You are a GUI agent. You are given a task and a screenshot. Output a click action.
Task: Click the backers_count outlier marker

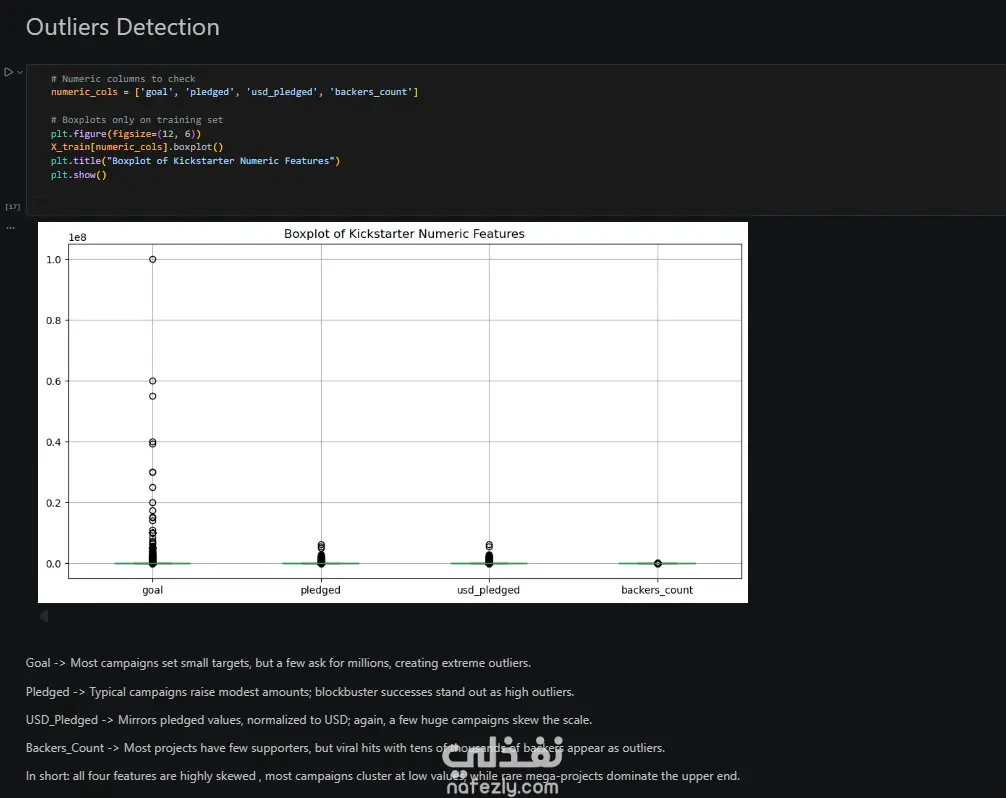658,563
